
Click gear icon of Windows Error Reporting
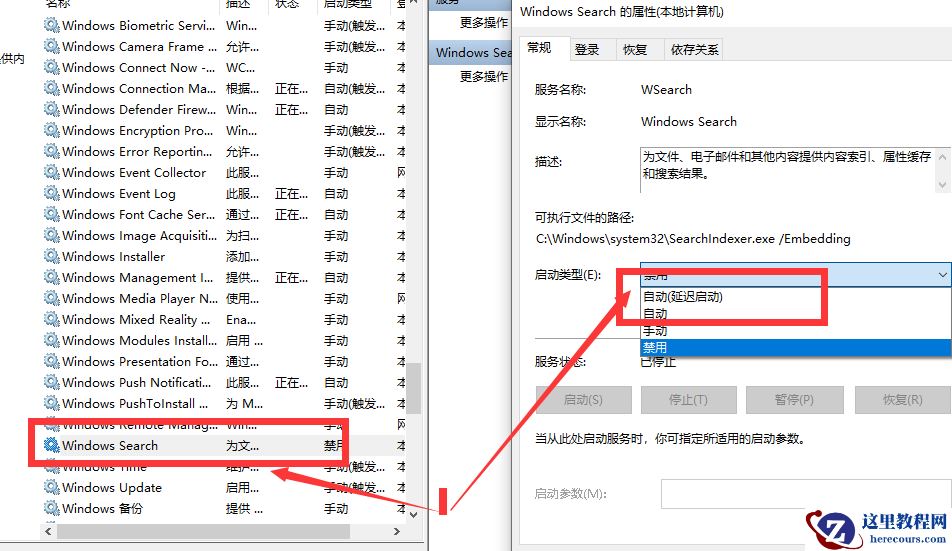[52, 151]
